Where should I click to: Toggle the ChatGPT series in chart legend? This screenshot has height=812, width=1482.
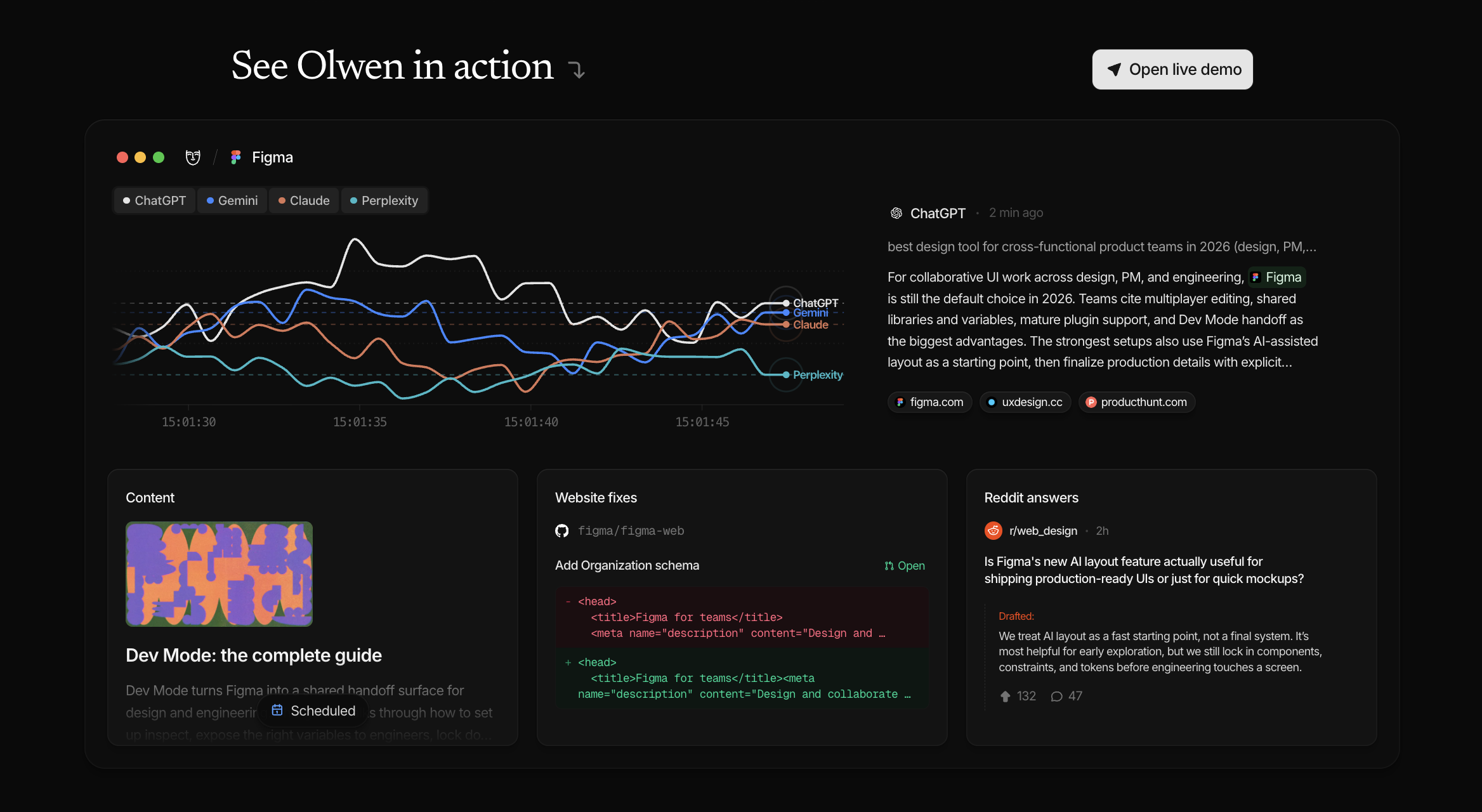click(155, 200)
